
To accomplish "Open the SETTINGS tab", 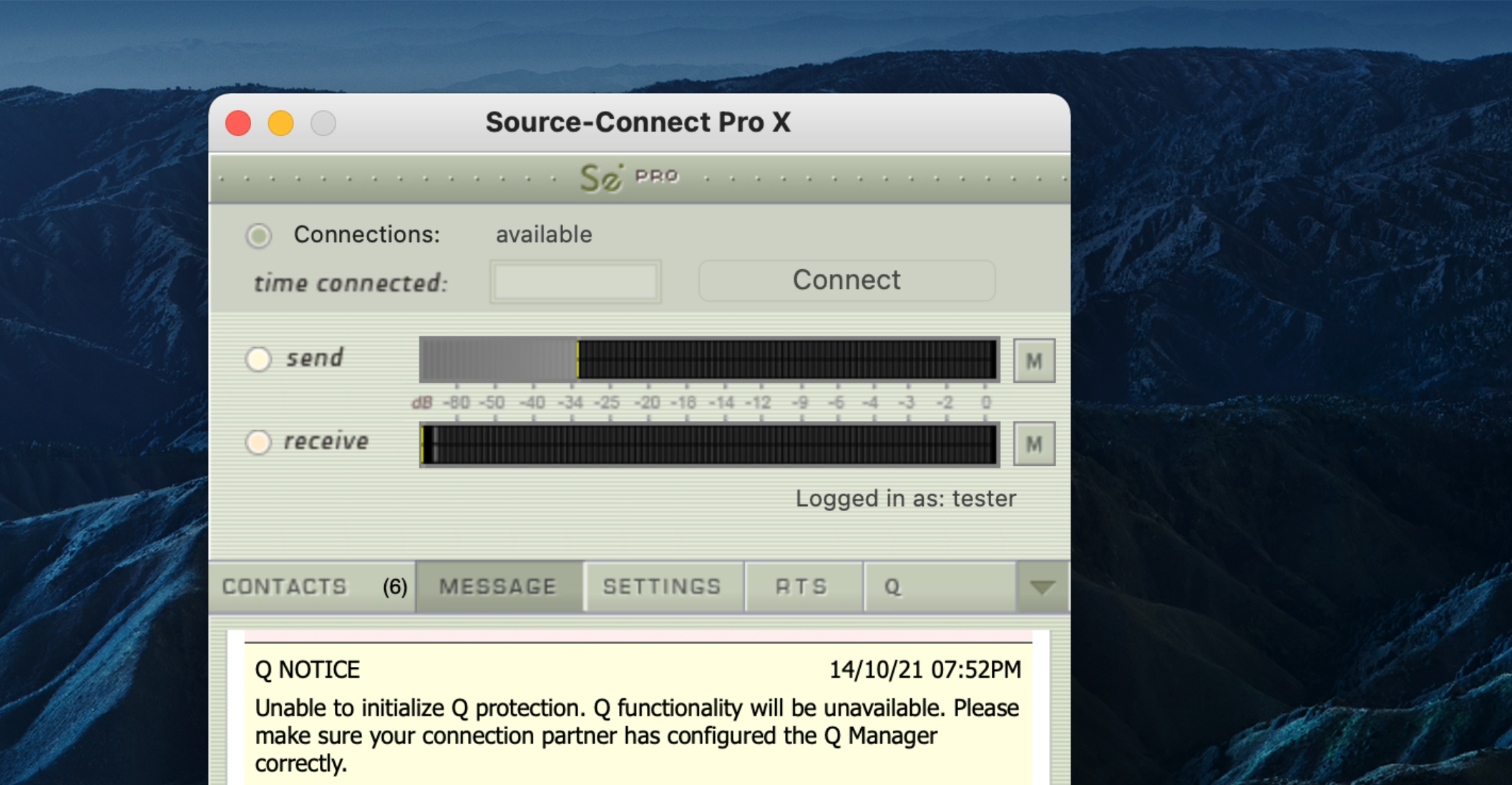I will pyautogui.click(x=662, y=587).
